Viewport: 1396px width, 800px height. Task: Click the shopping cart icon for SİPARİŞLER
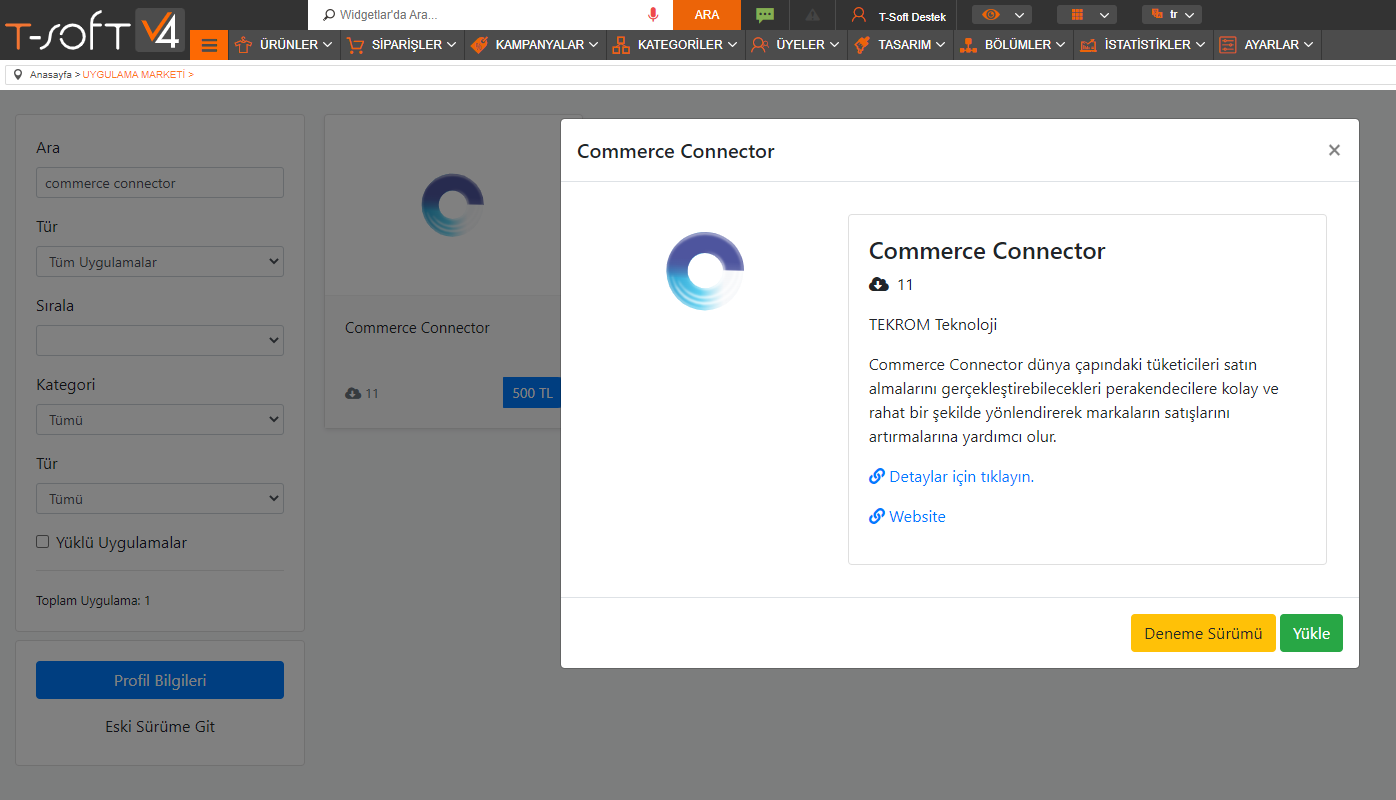[x=355, y=45]
